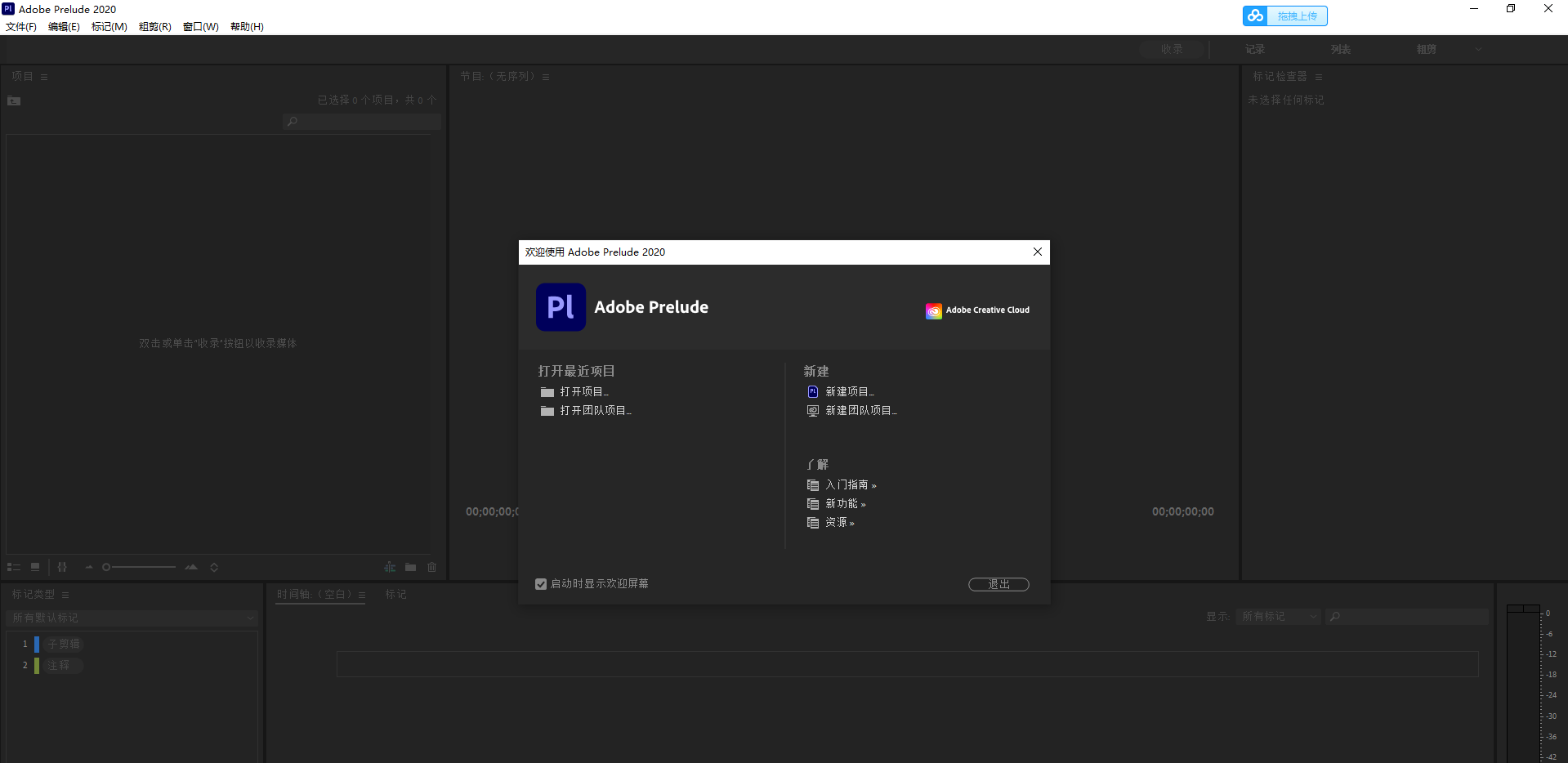Click the Pl file icon beside 新建项目
The width and height of the screenshot is (1568, 763).
click(813, 392)
